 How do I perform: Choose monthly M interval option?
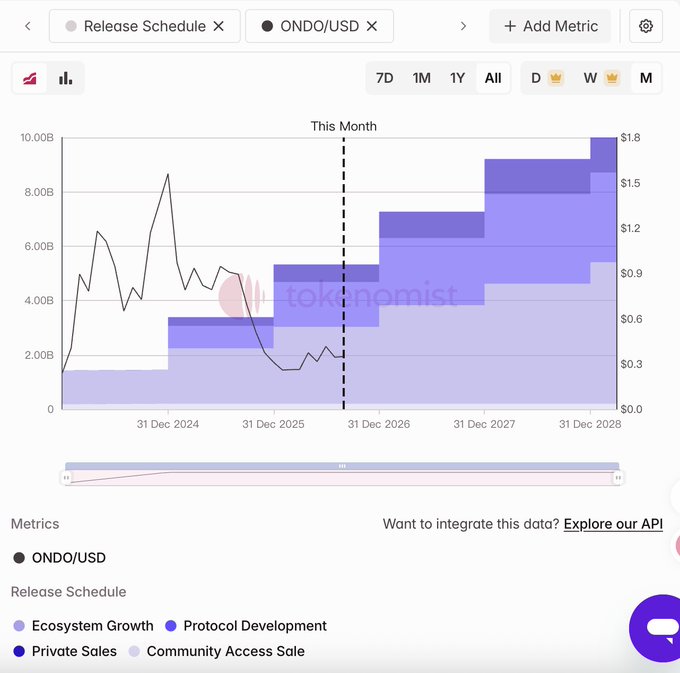pyautogui.click(x=646, y=78)
